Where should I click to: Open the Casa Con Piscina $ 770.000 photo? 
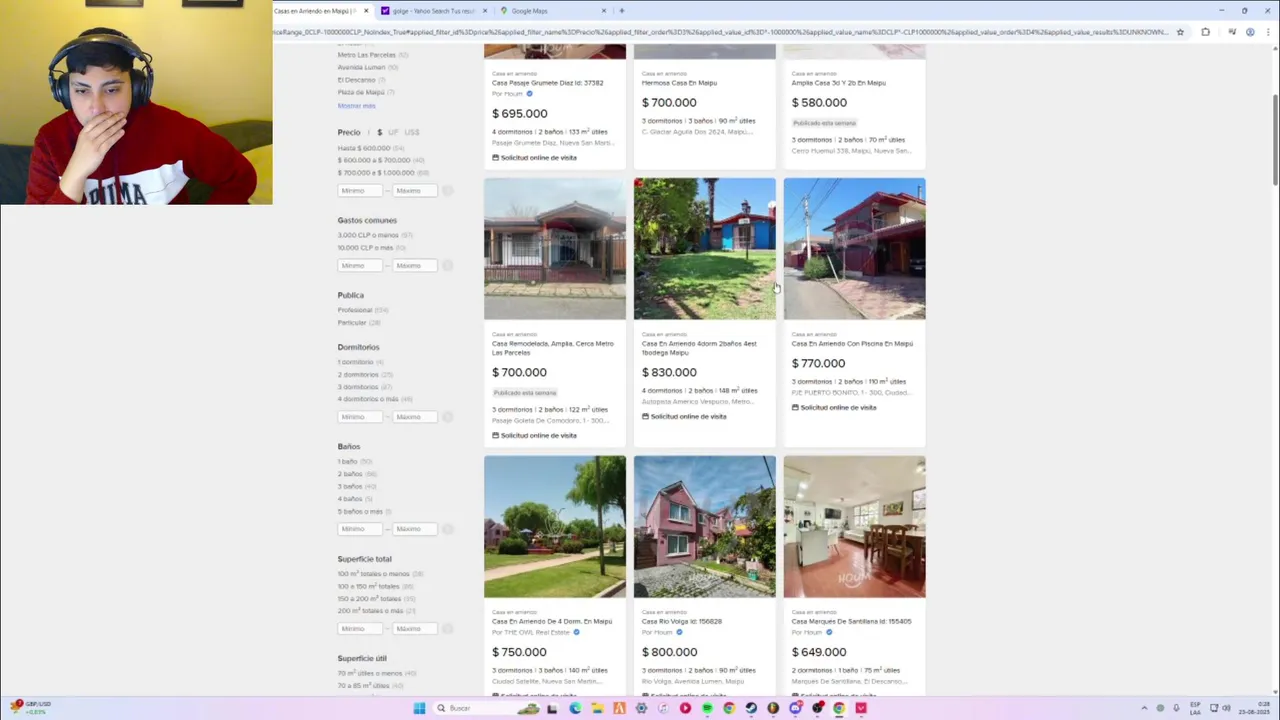[855, 249]
